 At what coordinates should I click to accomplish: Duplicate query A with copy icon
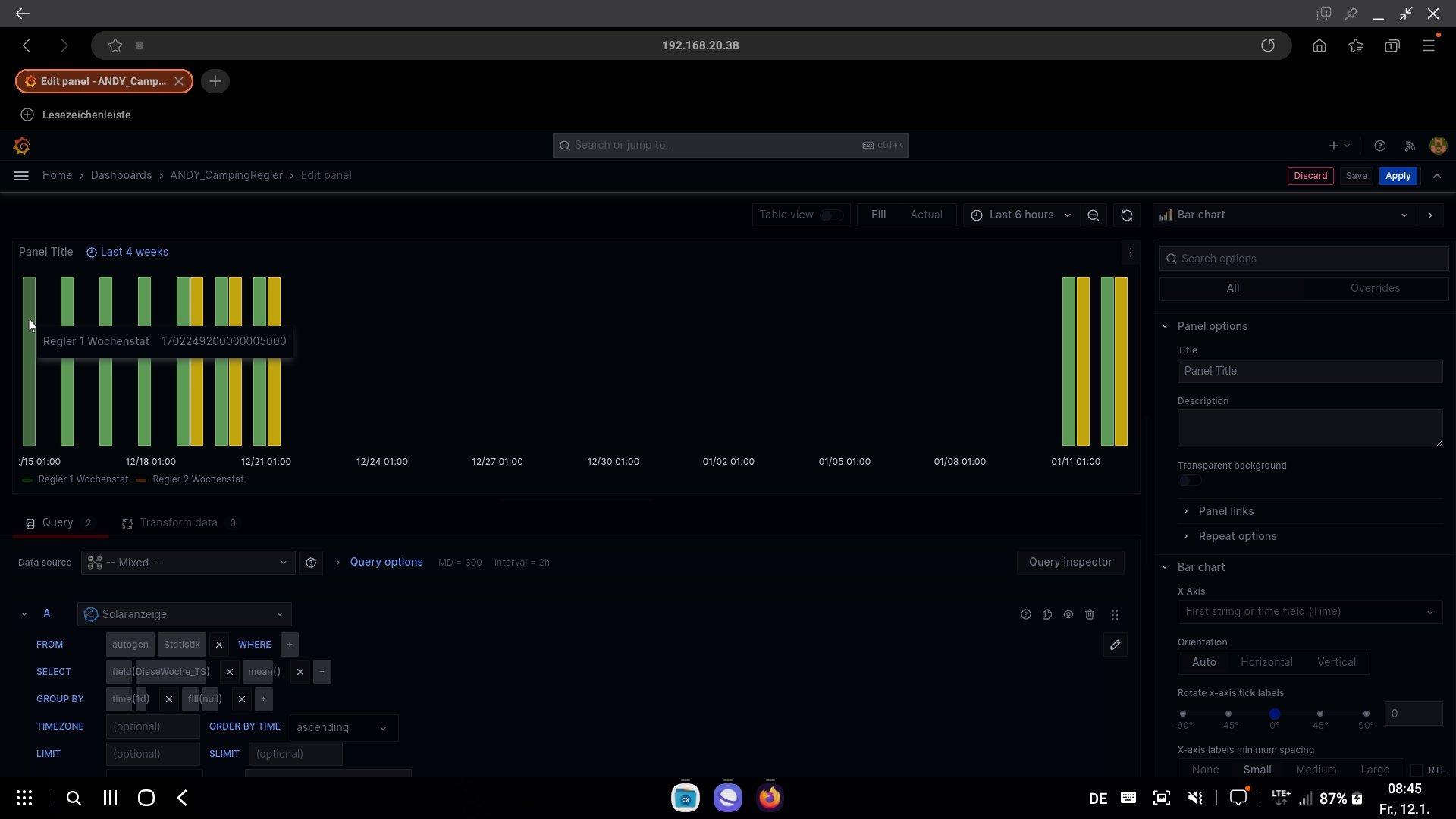pos(1047,615)
